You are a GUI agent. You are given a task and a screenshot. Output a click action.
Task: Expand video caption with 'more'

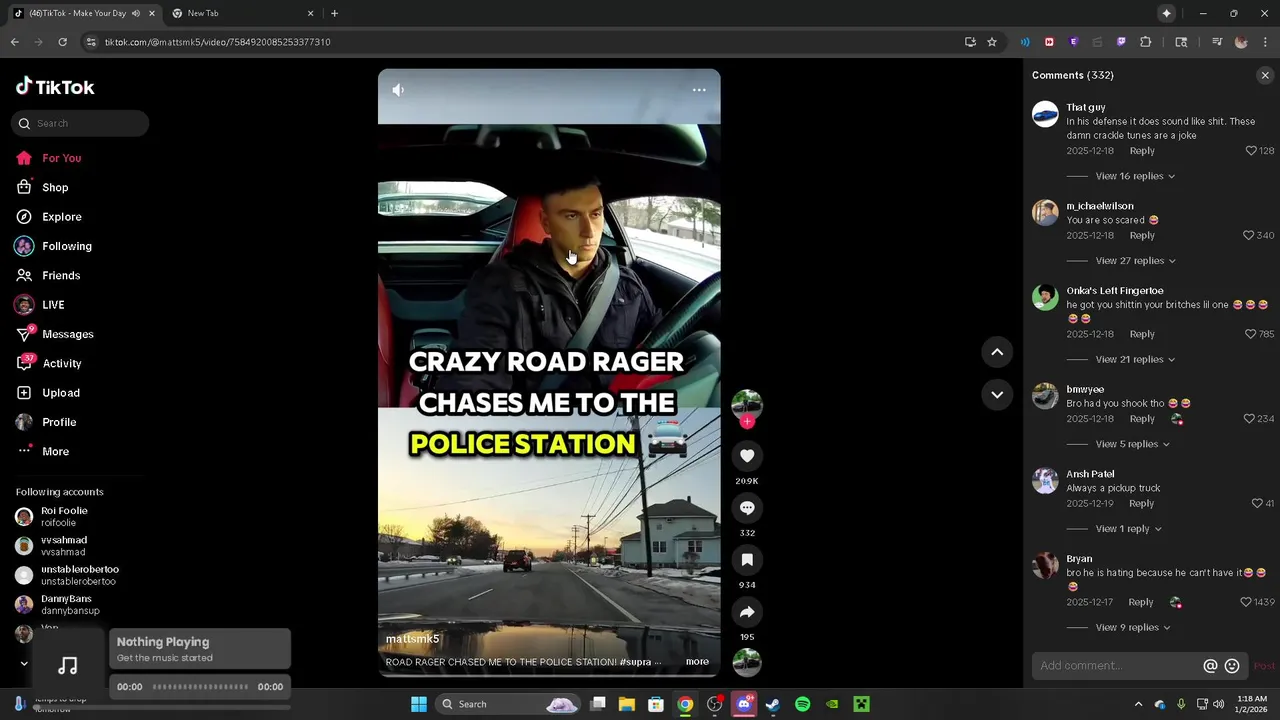pos(697,662)
